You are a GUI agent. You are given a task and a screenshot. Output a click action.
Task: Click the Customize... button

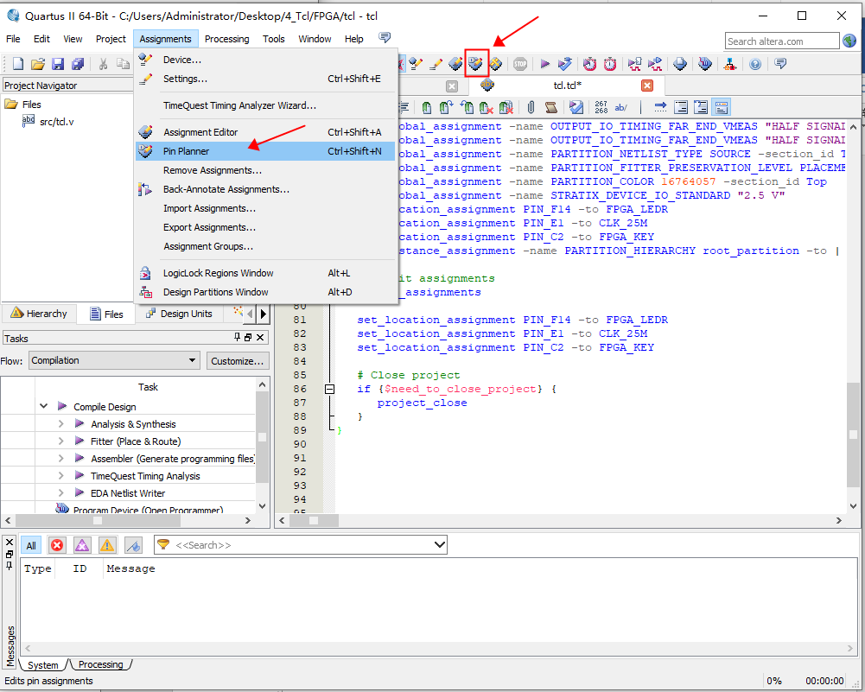tap(237, 361)
